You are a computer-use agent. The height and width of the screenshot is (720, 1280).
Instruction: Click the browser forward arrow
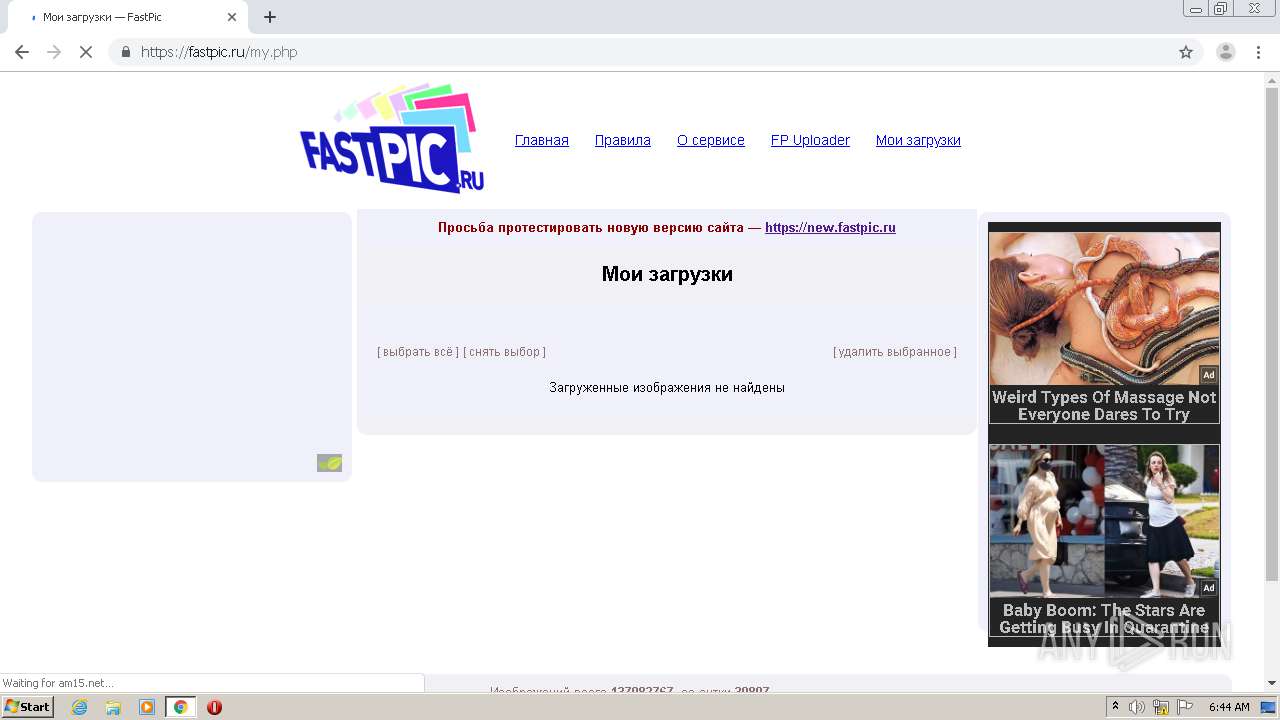tap(54, 52)
